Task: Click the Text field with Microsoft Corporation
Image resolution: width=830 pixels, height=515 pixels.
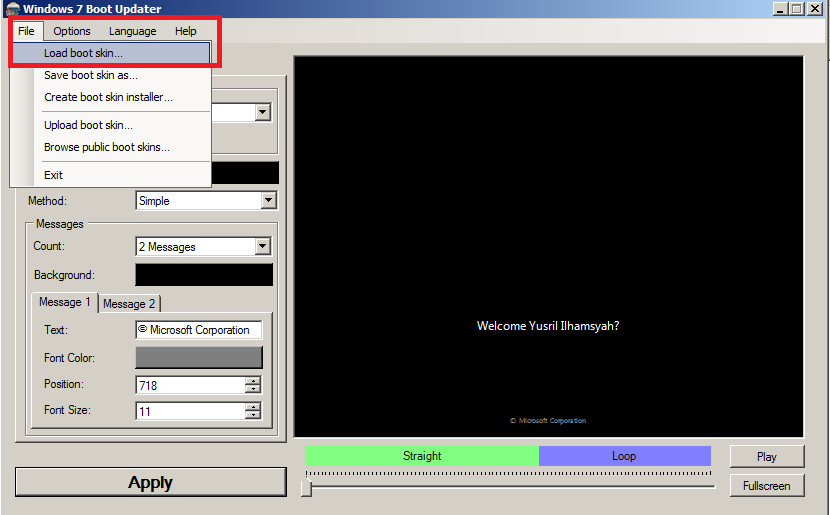Action: click(x=199, y=330)
